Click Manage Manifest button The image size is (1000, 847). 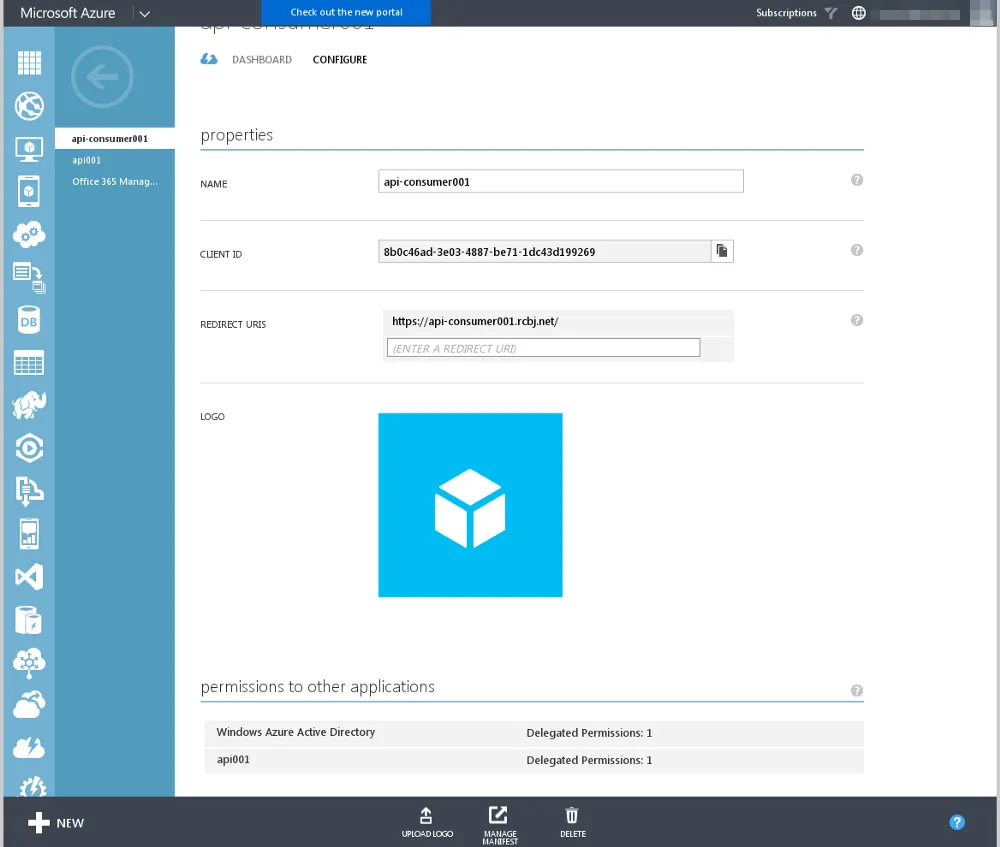[499, 825]
